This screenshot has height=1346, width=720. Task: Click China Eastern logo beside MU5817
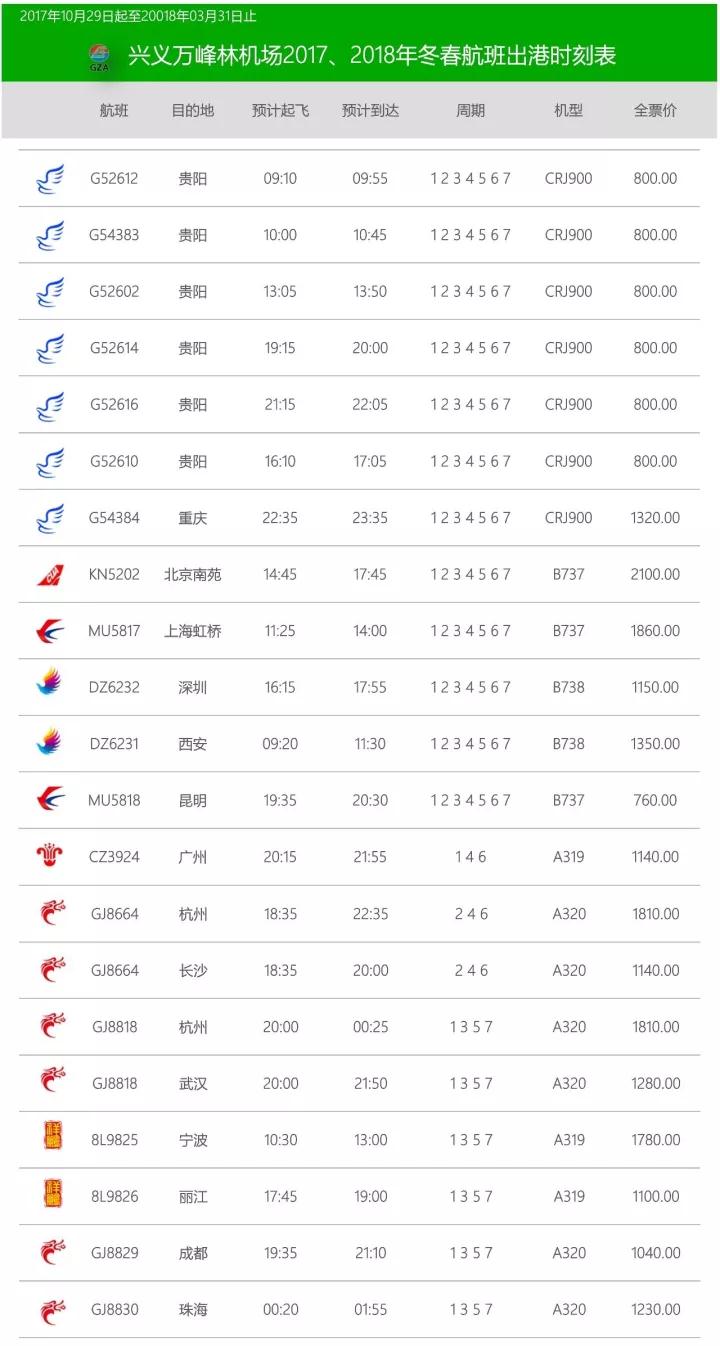[50, 631]
